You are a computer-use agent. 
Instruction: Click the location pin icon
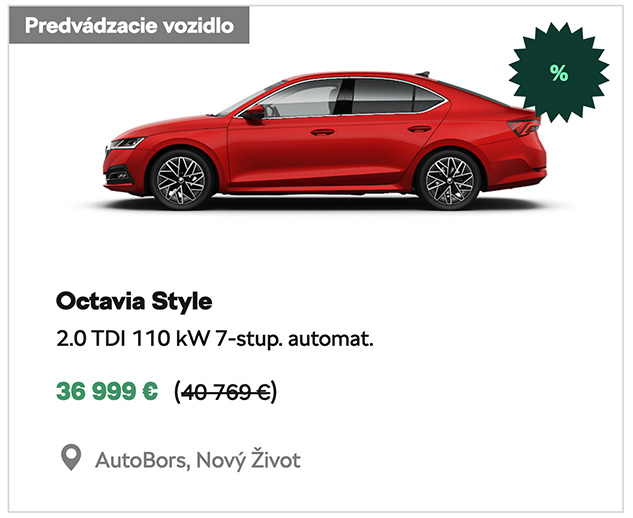pyautogui.click(x=71, y=457)
